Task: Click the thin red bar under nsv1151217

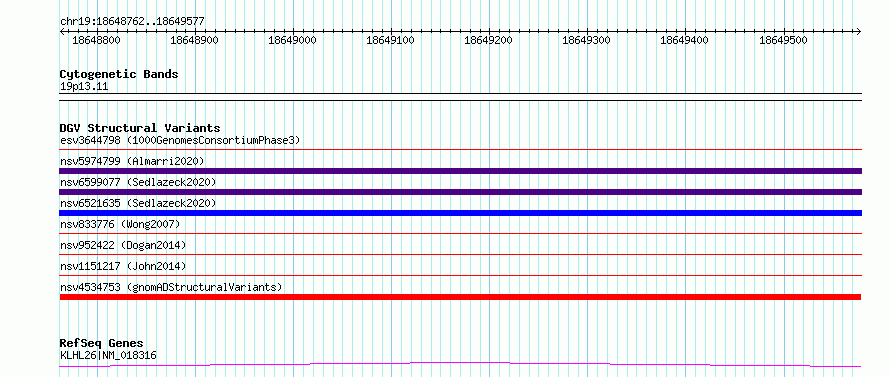Action: [460, 275]
